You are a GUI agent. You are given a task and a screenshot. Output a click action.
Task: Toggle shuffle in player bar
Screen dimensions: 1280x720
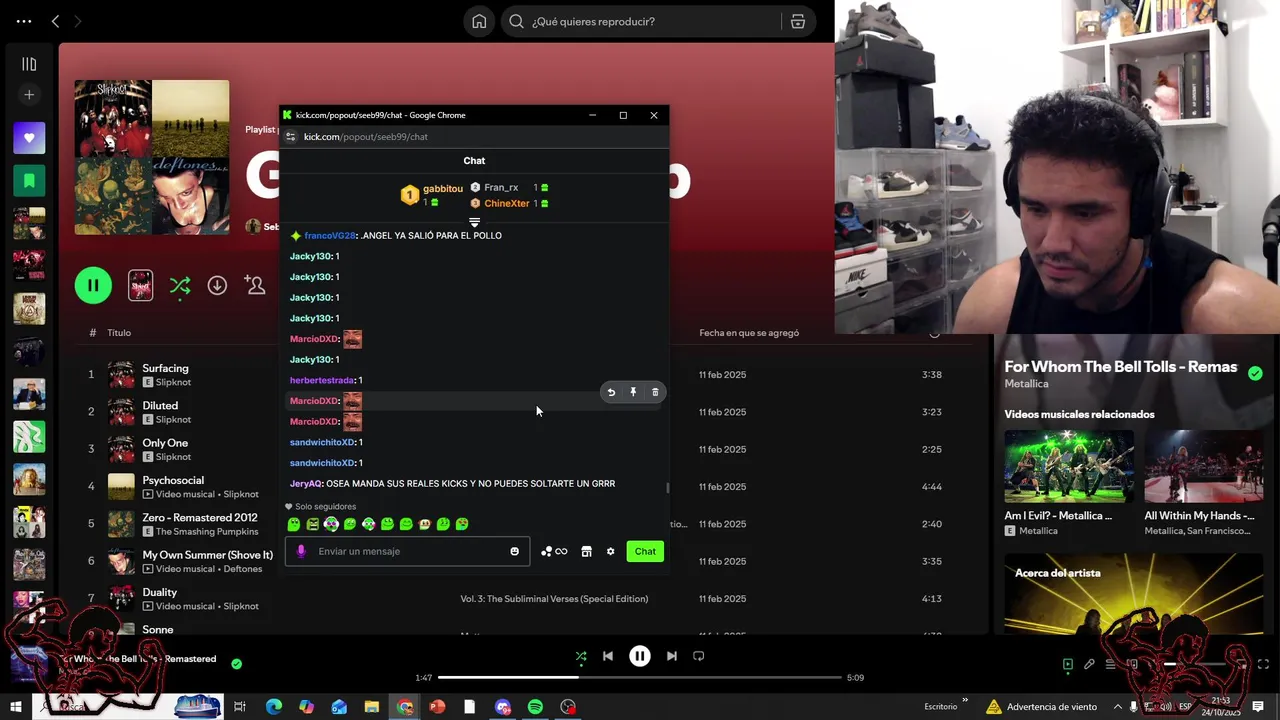pyautogui.click(x=581, y=656)
